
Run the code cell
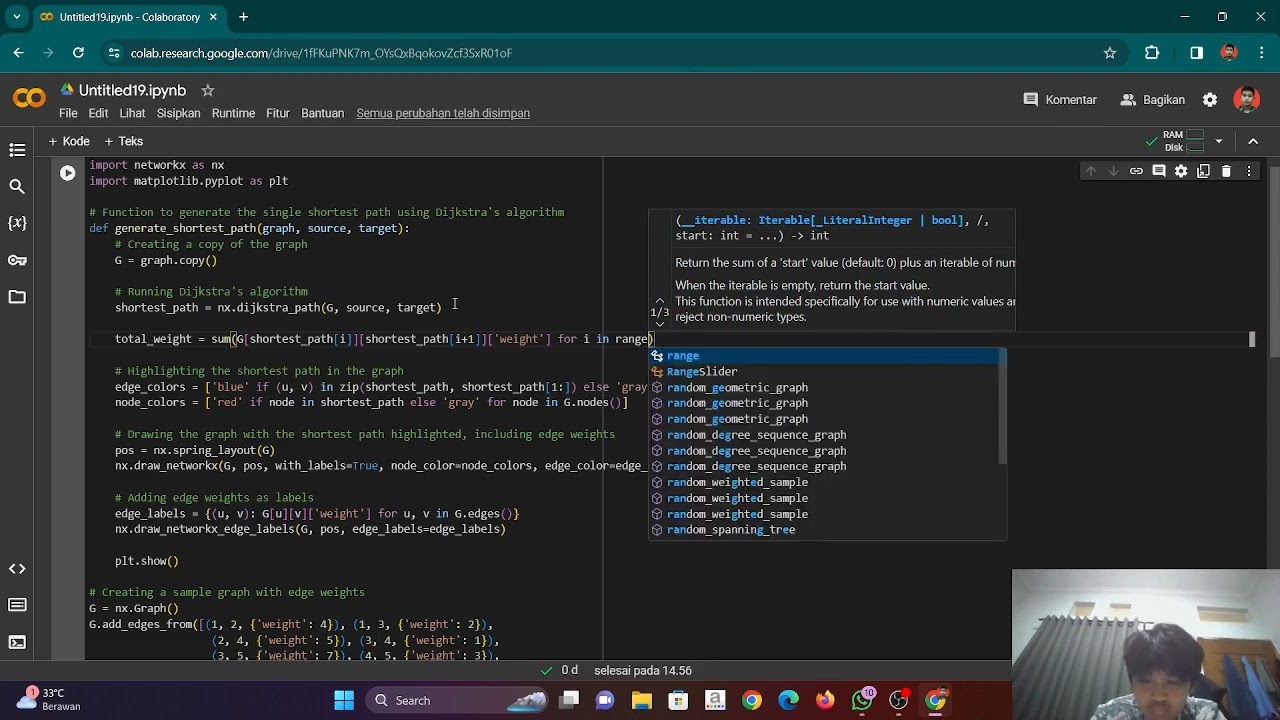click(67, 173)
